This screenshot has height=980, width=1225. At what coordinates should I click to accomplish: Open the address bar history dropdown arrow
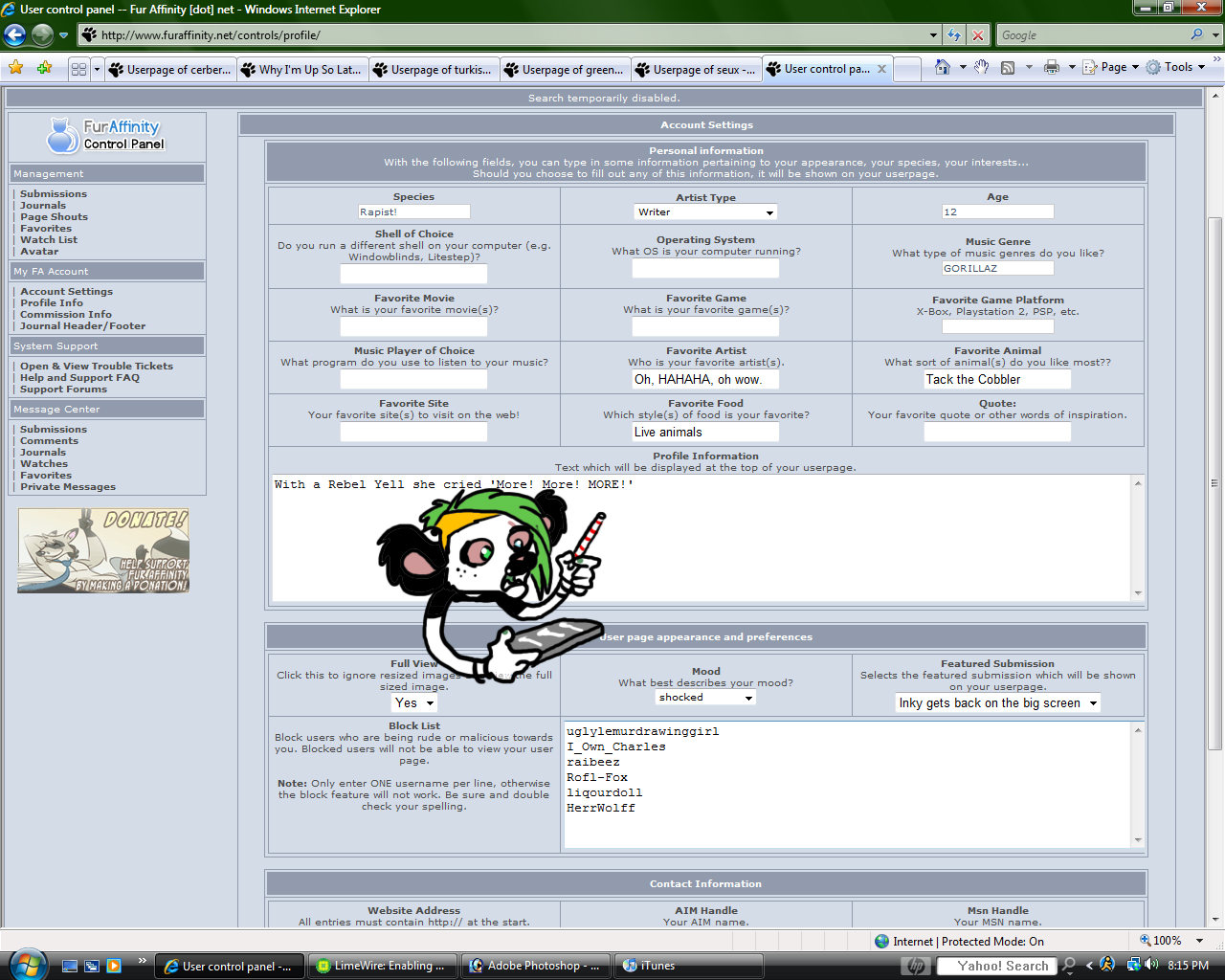click(x=934, y=35)
